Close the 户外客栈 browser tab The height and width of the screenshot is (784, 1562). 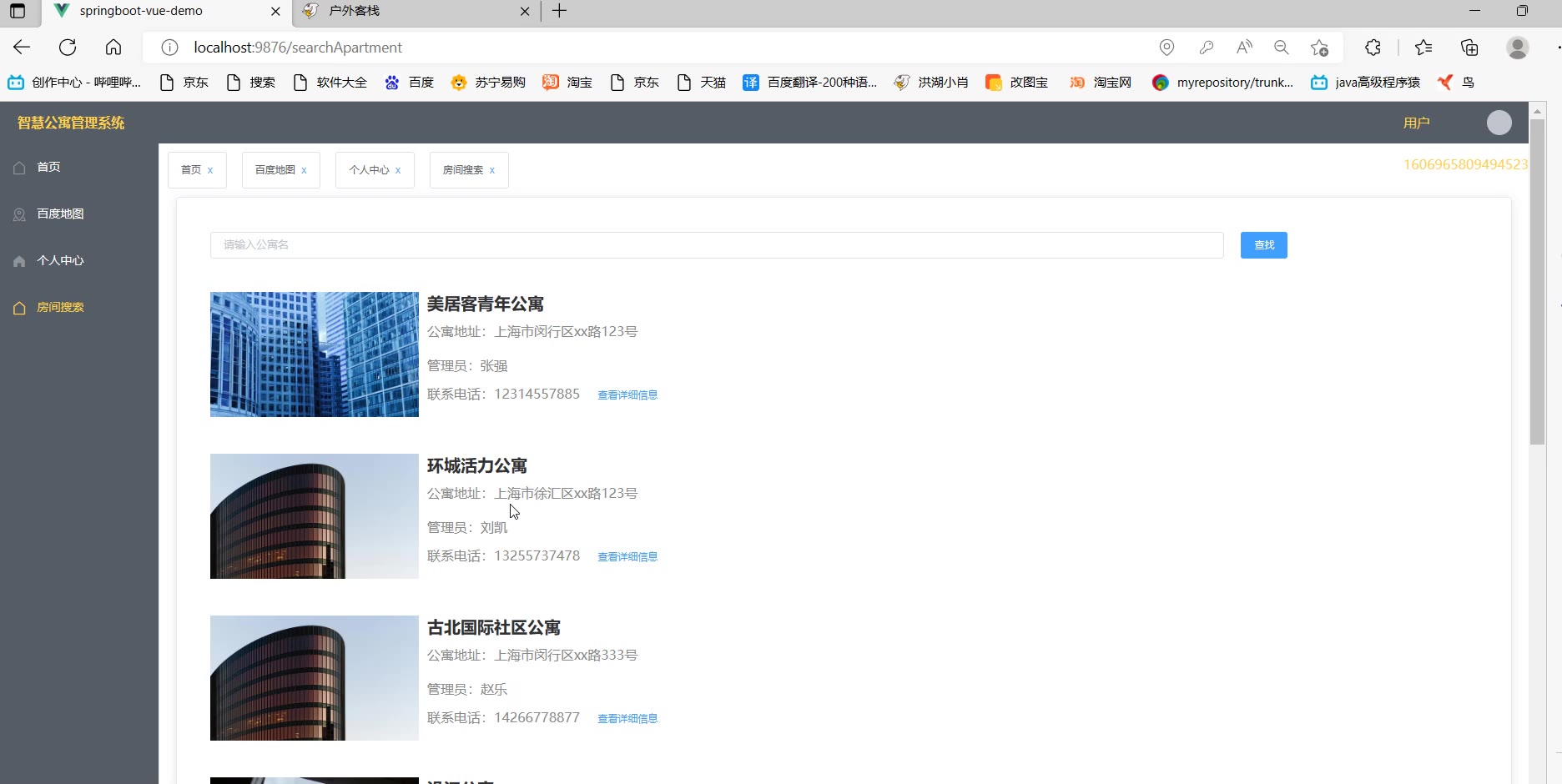coord(525,12)
